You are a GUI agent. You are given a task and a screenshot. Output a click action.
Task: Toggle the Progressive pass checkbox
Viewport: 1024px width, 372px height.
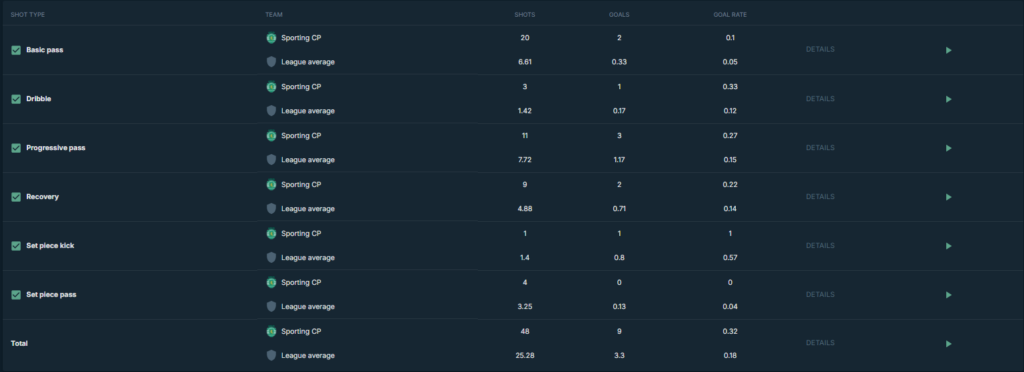pos(16,148)
